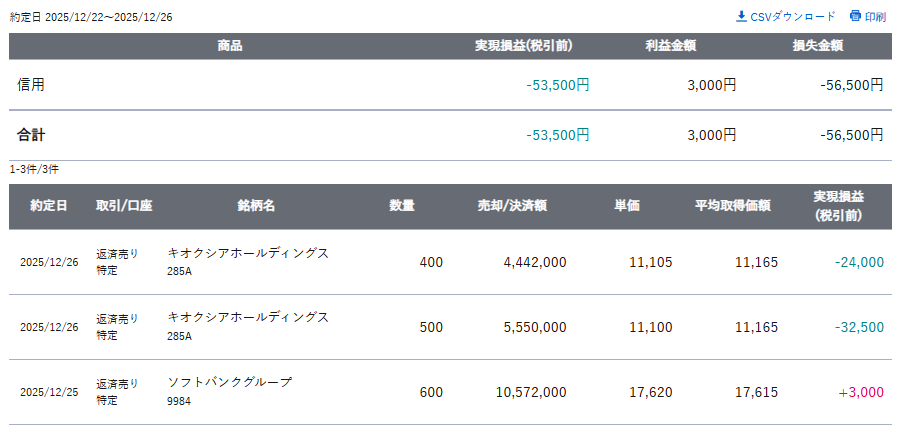
Task: Click the 2025/12/25 trade date cell
Action: point(48,392)
